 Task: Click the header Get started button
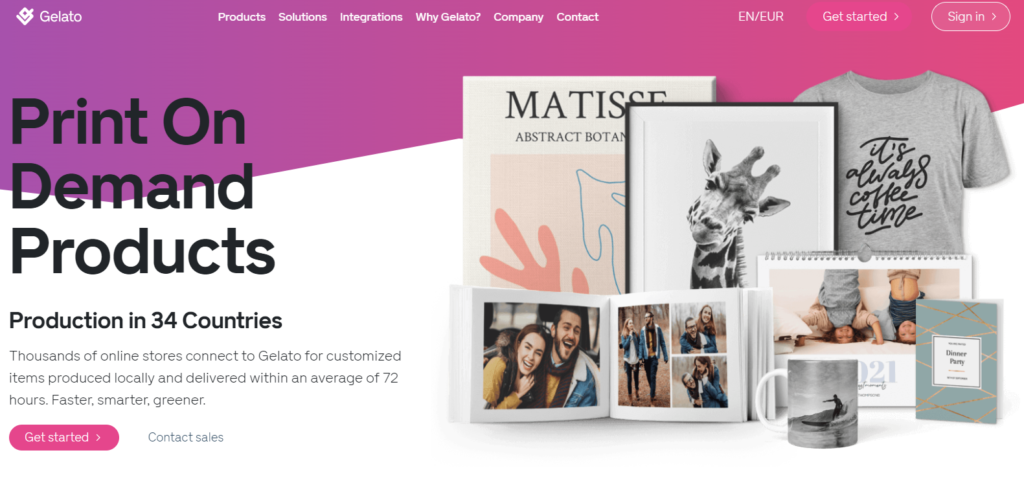(x=859, y=17)
